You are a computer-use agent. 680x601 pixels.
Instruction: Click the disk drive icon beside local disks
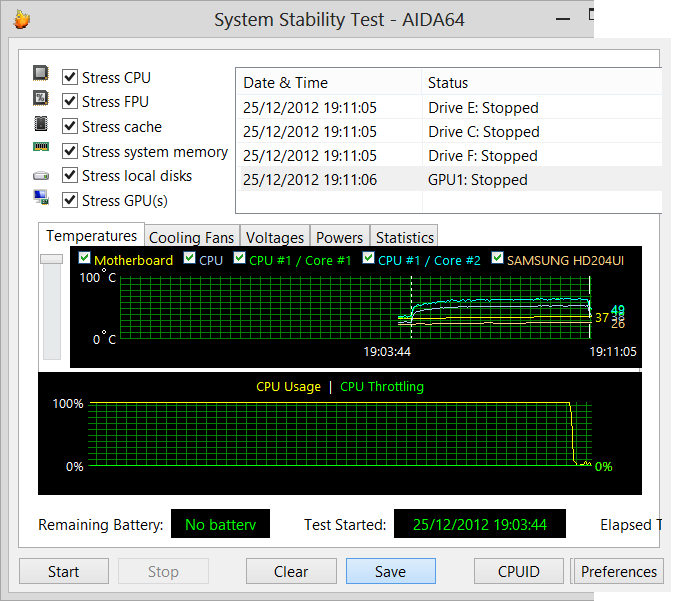pos(41,175)
